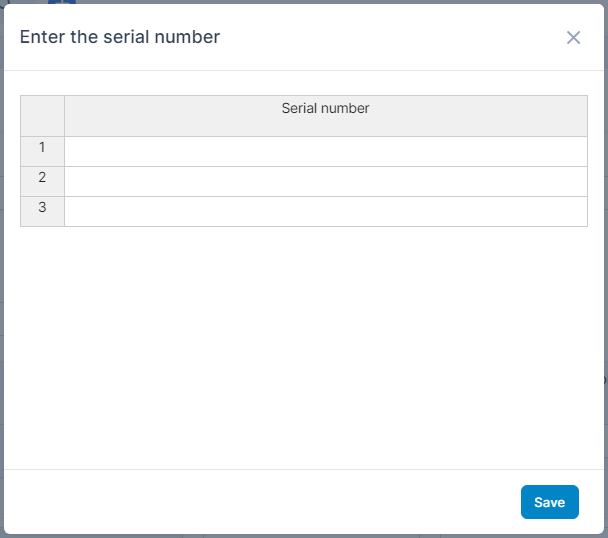Close the serial number dialog
The height and width of the screenshot is (538, 608).
click(573, 37)
